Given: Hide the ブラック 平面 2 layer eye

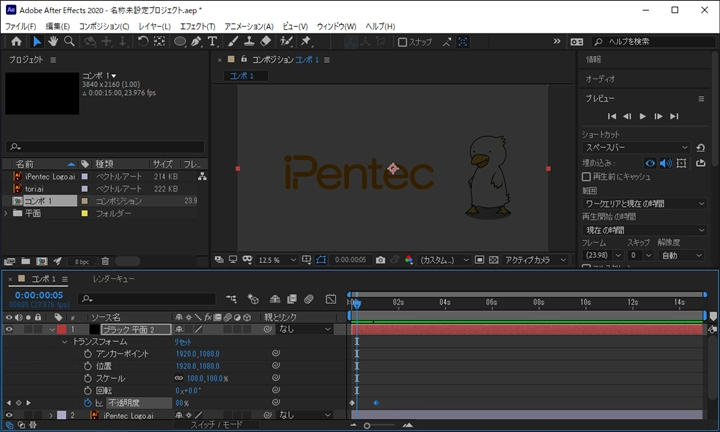Looking at the screenshot, I should [10, 329].
